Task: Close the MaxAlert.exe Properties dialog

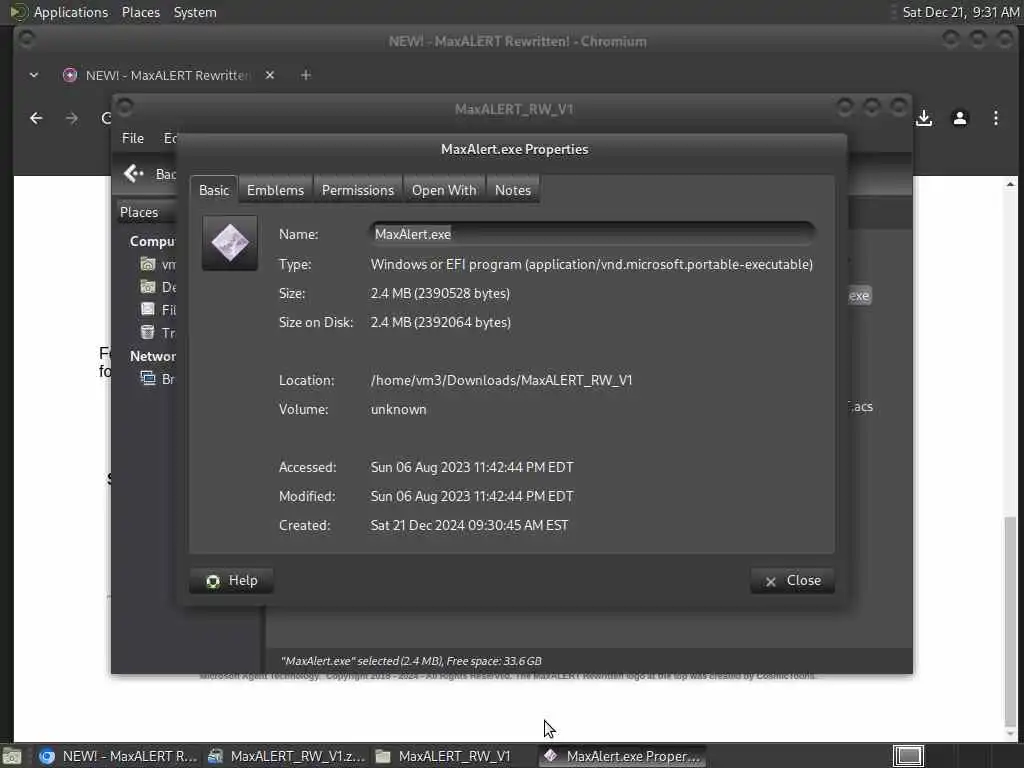Action: pyautogui.click(x=792, y=581)
